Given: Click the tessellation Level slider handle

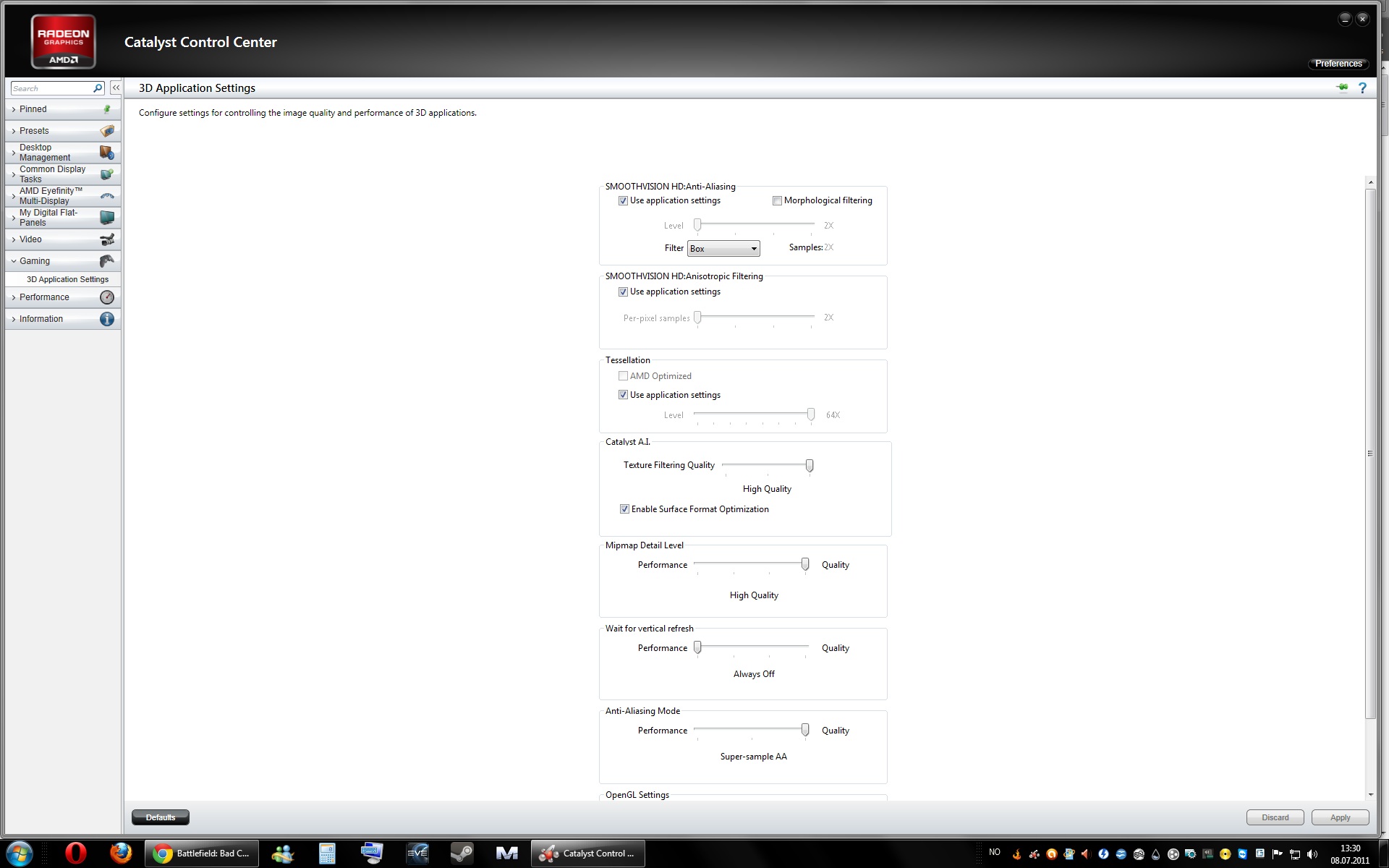Looking at the screenshot, I should point(811,414).
